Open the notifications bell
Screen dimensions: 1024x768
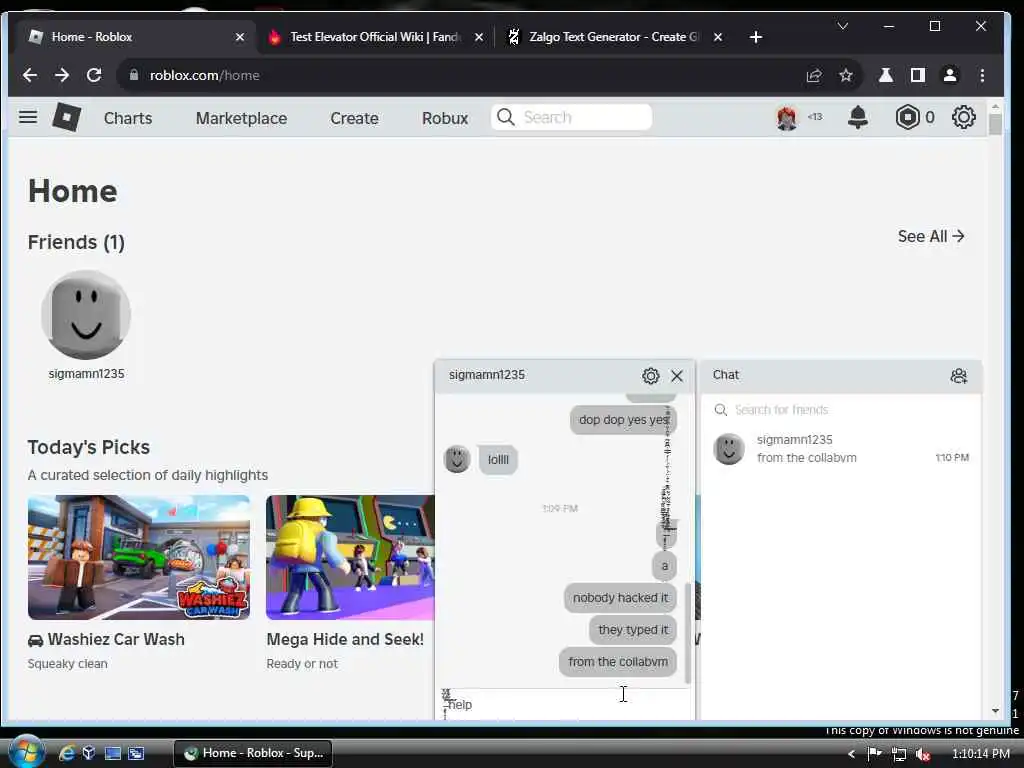[x=857, y=118]
